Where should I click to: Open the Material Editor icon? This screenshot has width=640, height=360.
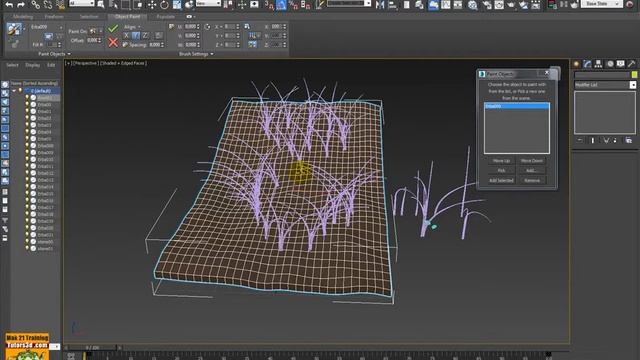(x=473, y=4)
